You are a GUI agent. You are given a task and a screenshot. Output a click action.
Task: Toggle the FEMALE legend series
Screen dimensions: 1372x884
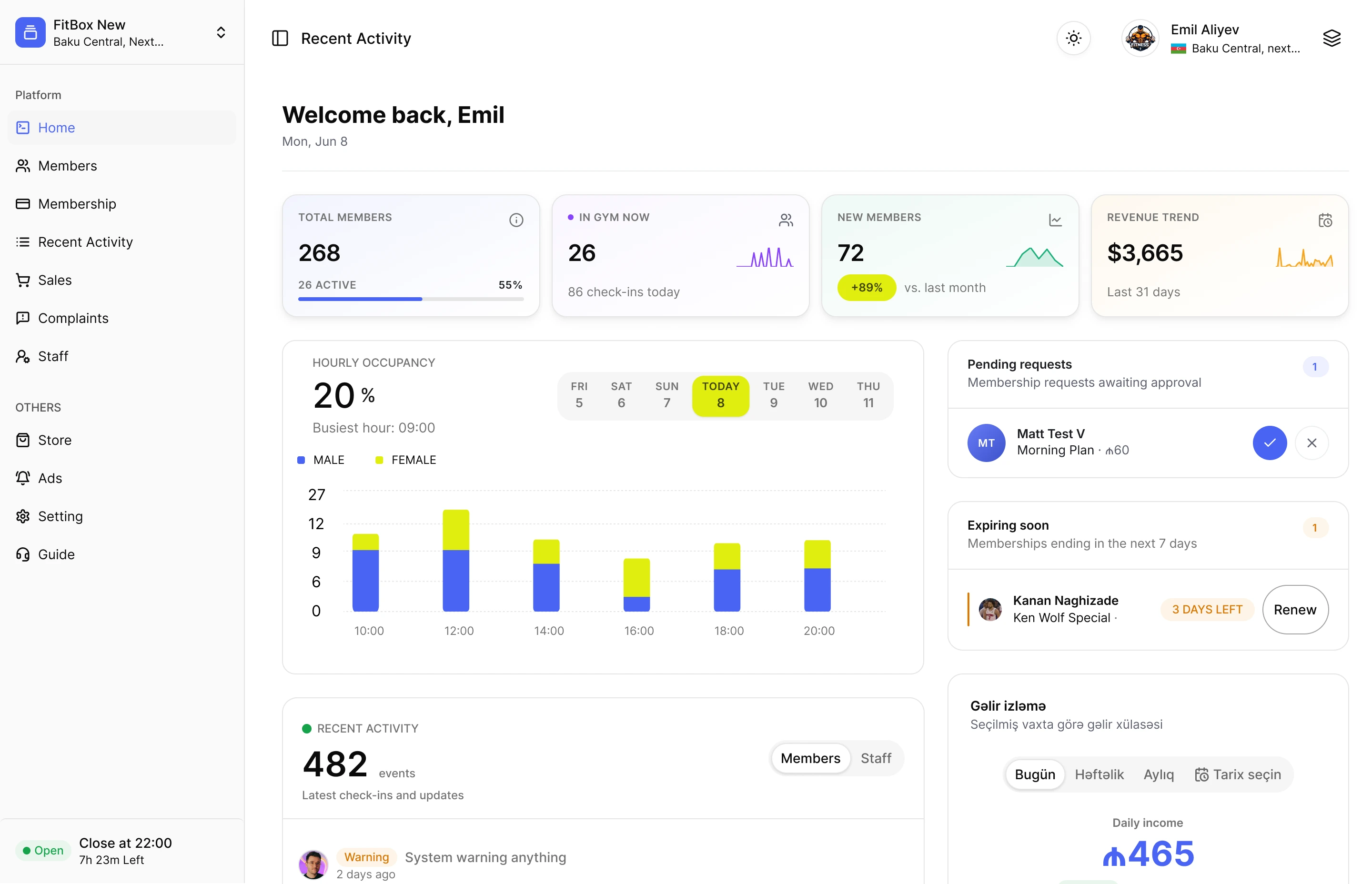click(405, 460)
